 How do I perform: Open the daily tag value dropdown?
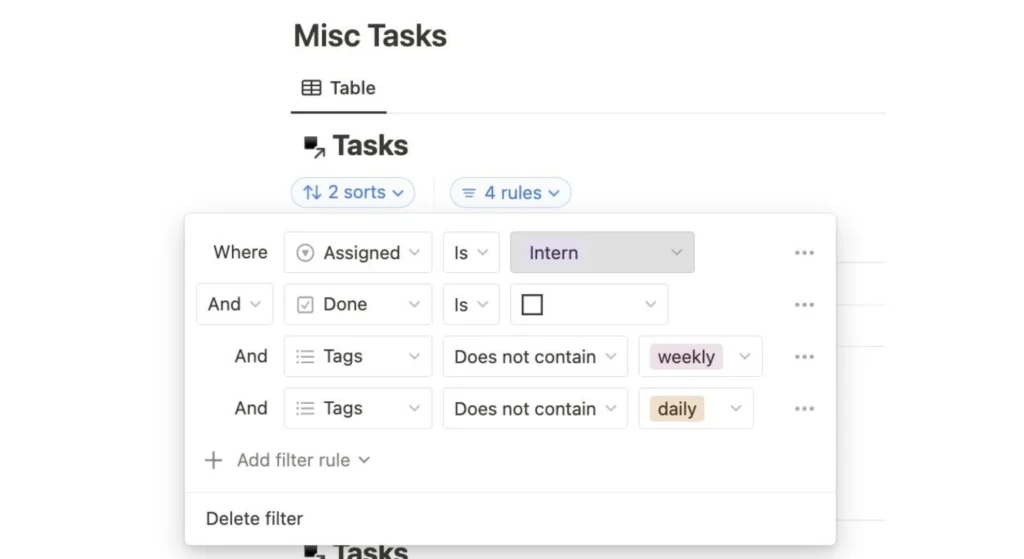click(x=696, y=409)
